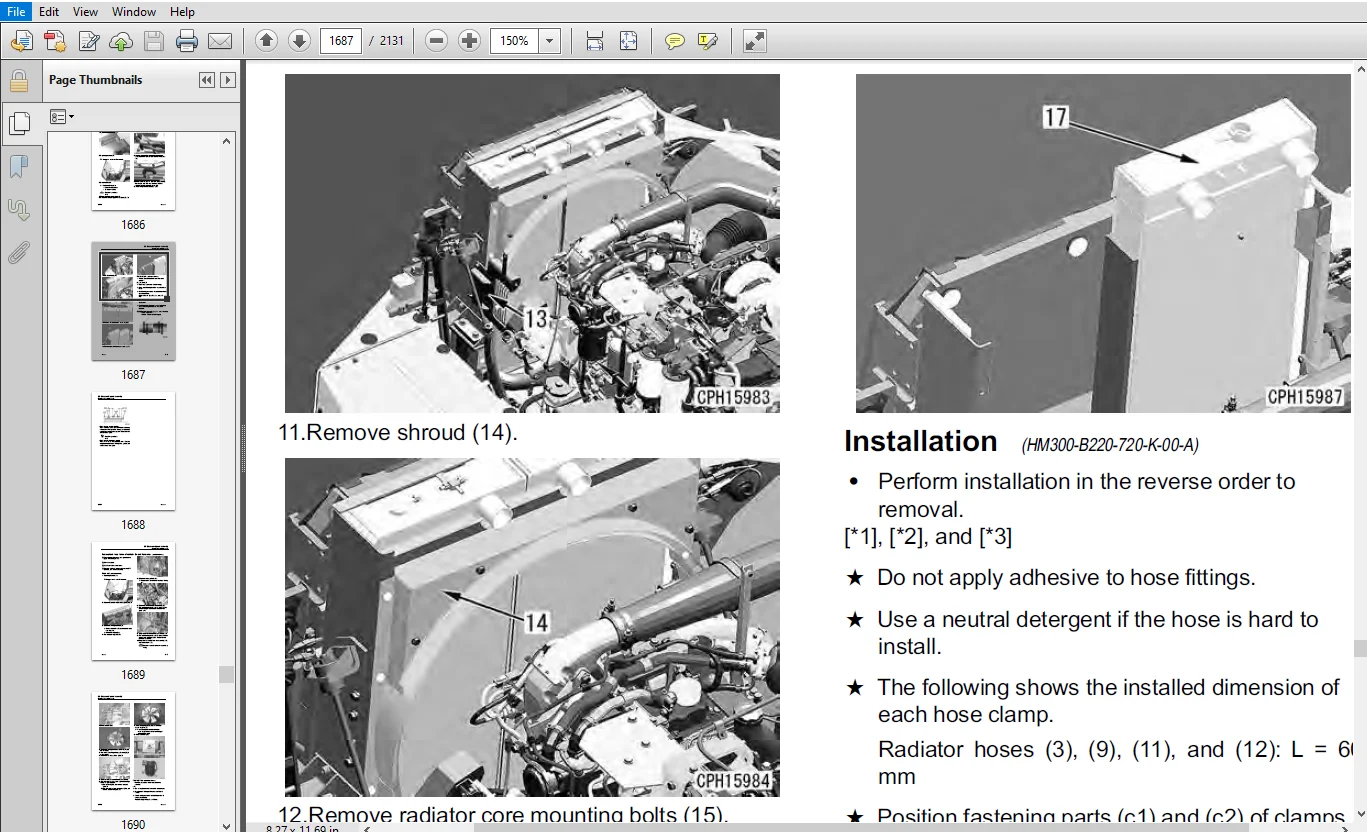Click the zoom level field showing 150%

click(514, 41)
